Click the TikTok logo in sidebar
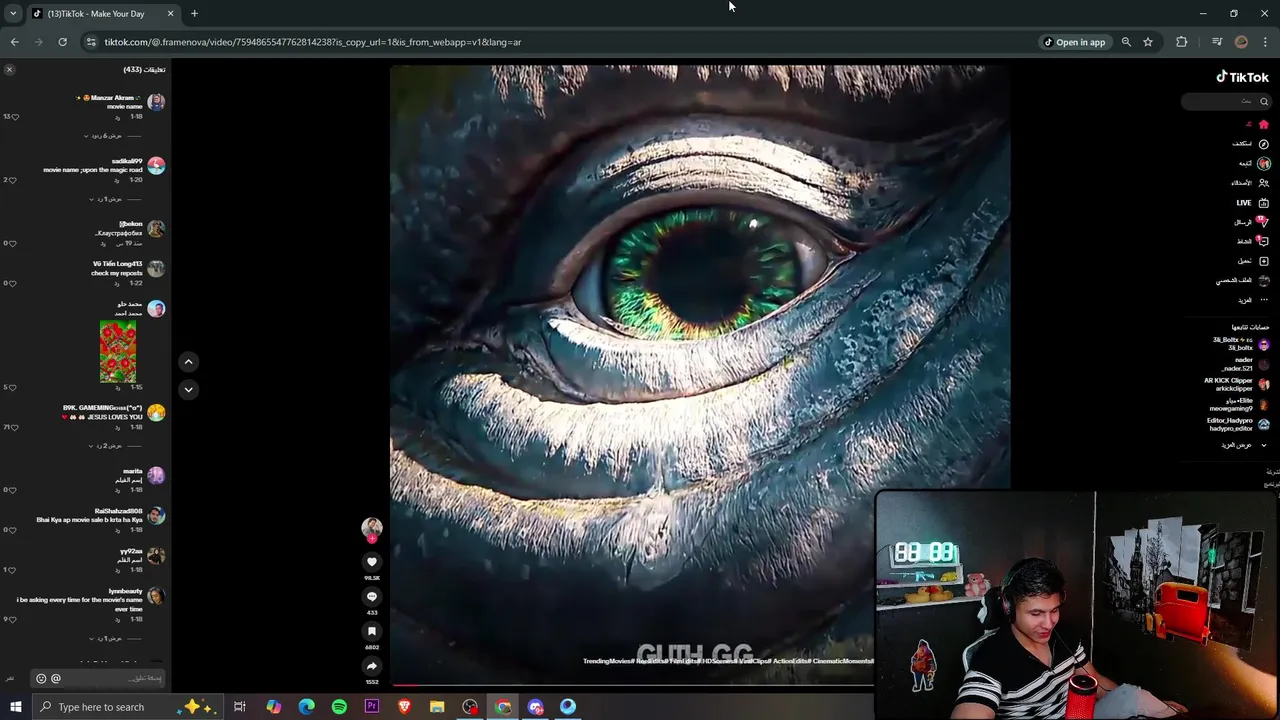The width and height of the screenshot is (1280, 720). point(1242,77)
